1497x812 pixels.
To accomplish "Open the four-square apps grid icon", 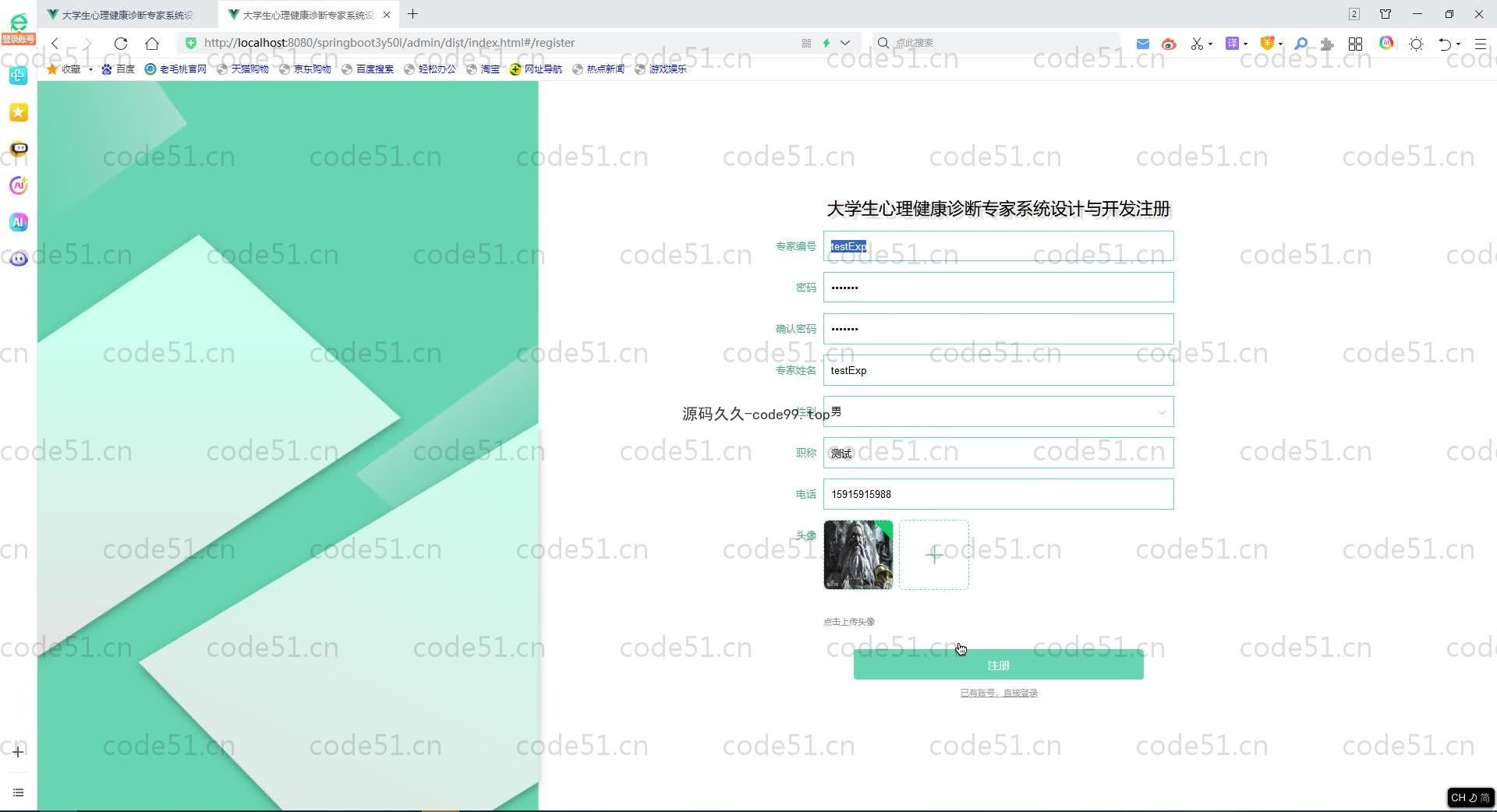I will tap(1355, 44).
